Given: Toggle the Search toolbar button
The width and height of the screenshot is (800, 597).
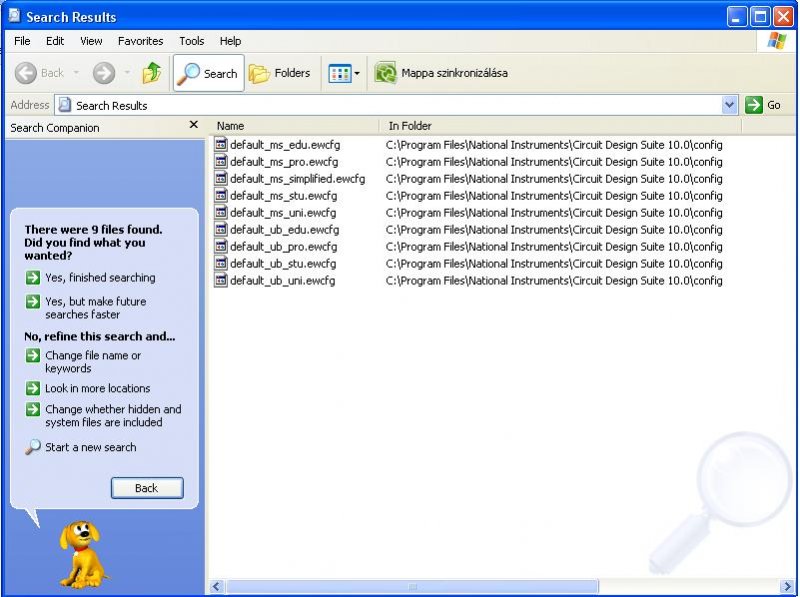Looking at the screenshot, I should pyautogui.click(x=209, y=73).
